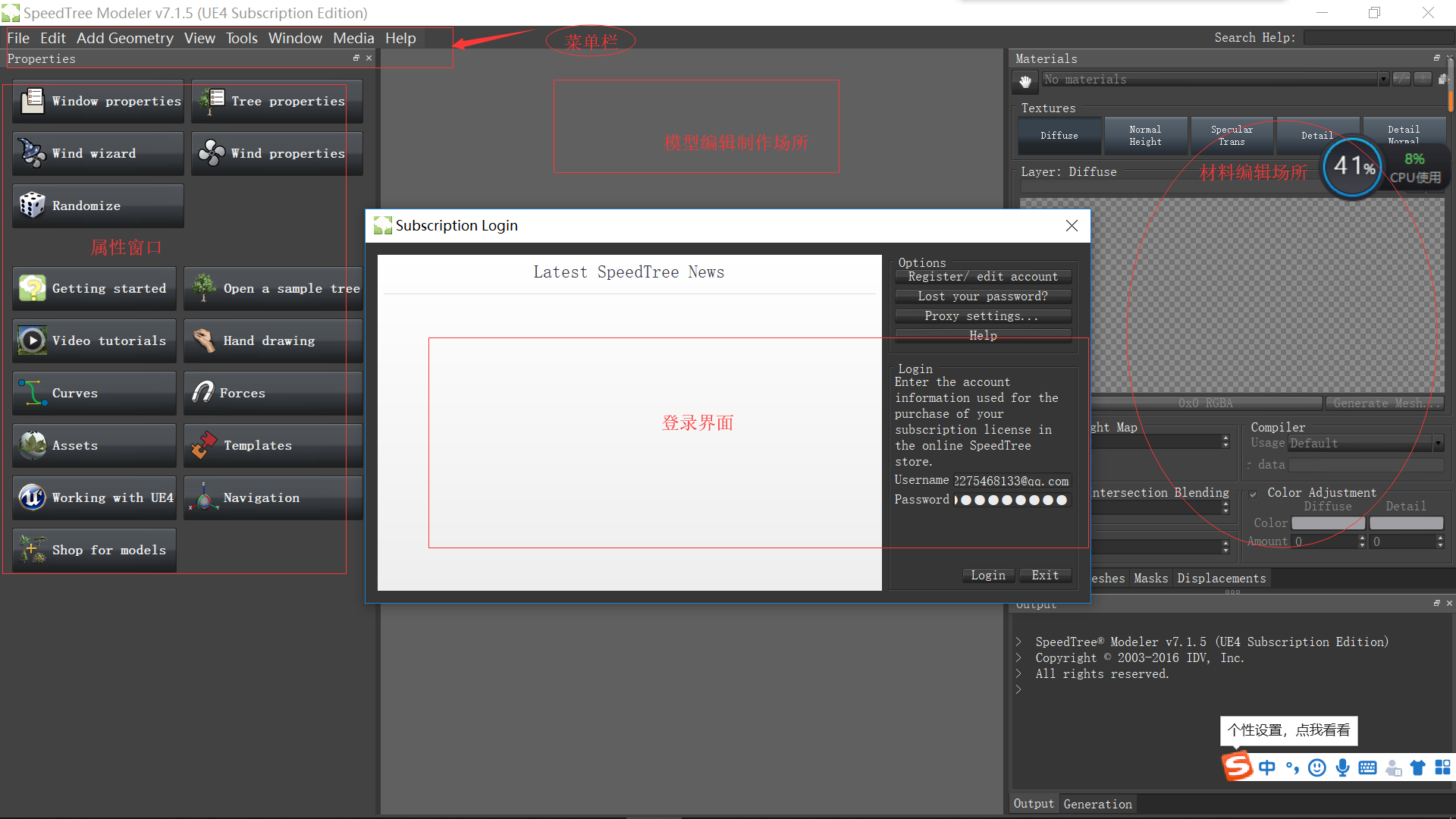This screenshot has width=1456, height=819.
Task: Click Register/ edit account button
Action: 983,277
